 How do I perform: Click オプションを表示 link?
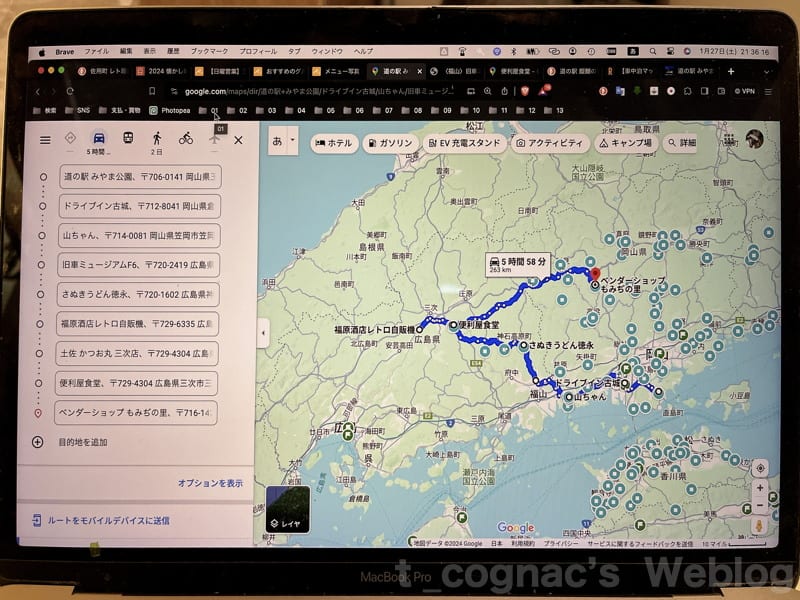coord(210,483)
